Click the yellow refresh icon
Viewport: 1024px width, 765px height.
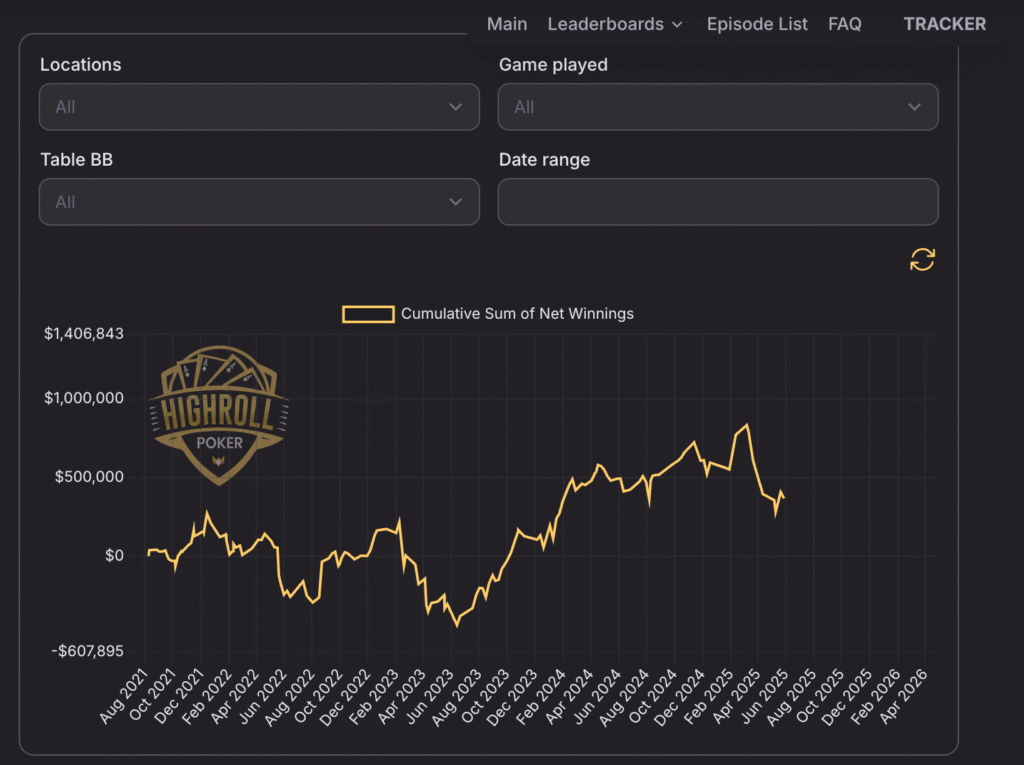922,259
